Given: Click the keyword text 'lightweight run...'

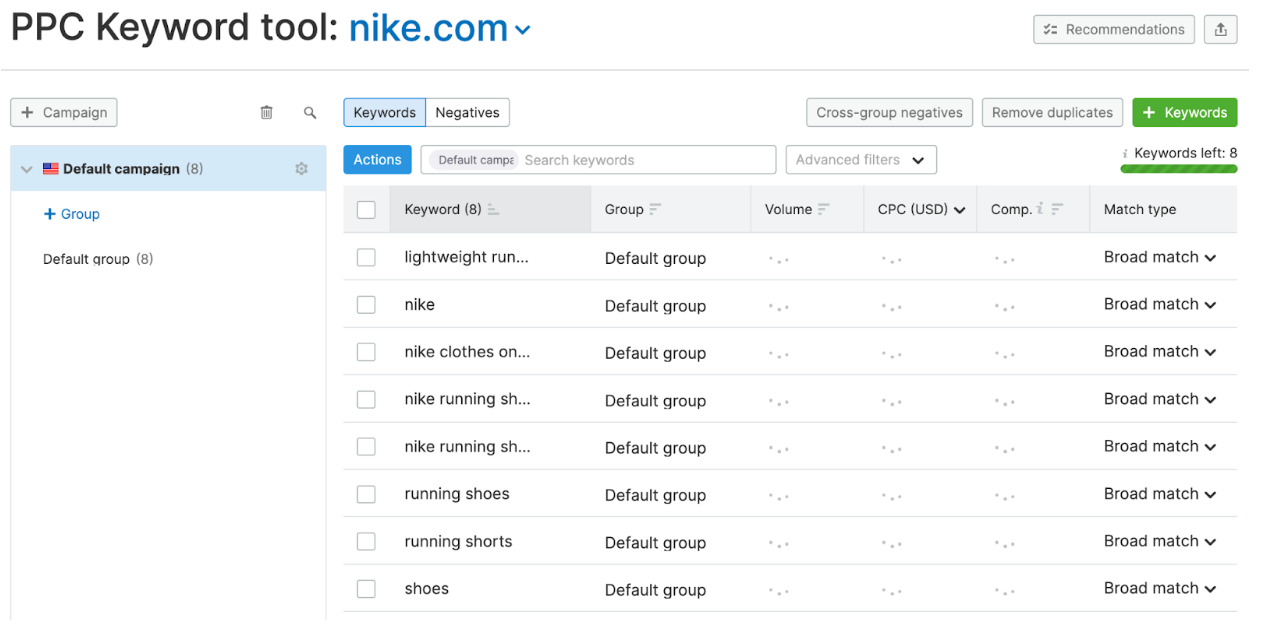Looking at the screenshot, I should click(467, 257).
